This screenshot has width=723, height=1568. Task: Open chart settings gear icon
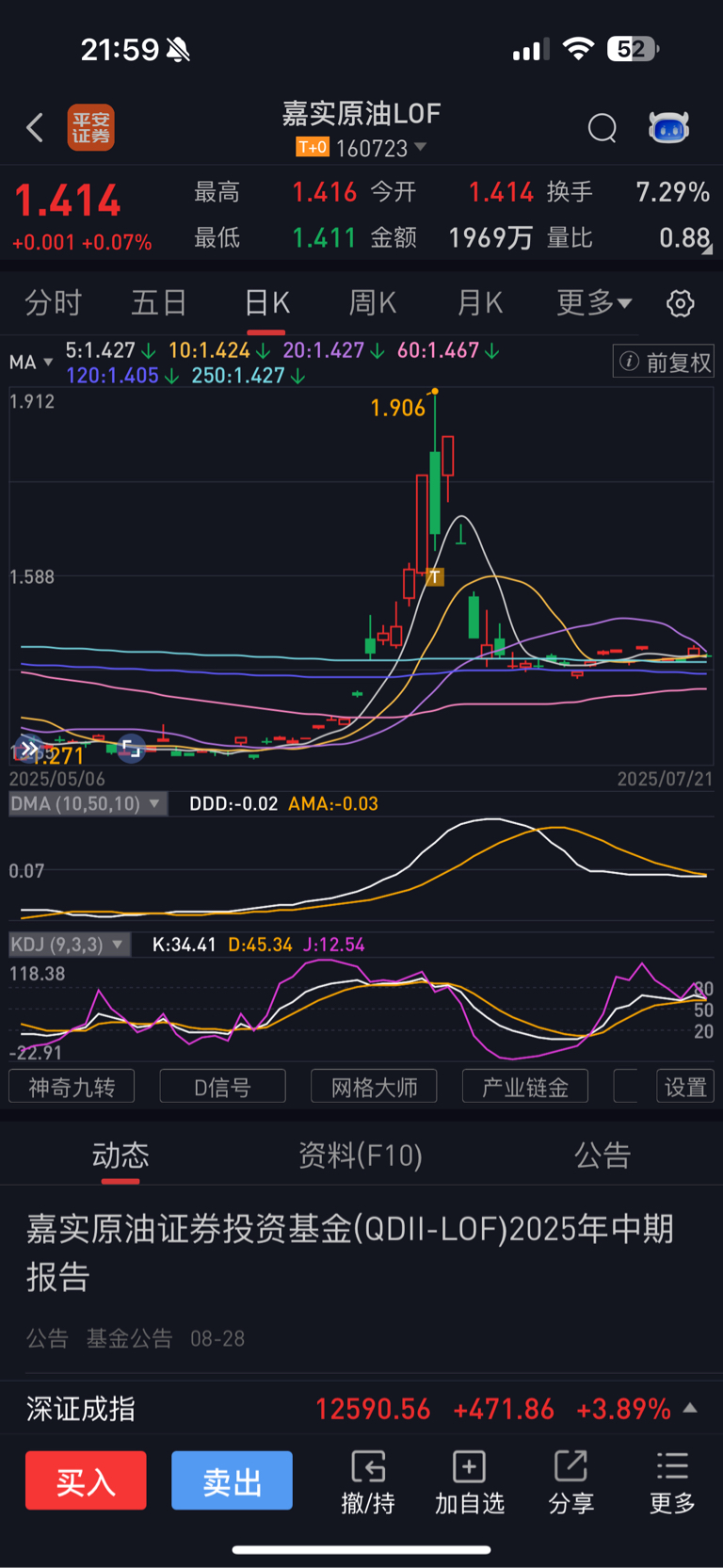click(x=681, y=303)
